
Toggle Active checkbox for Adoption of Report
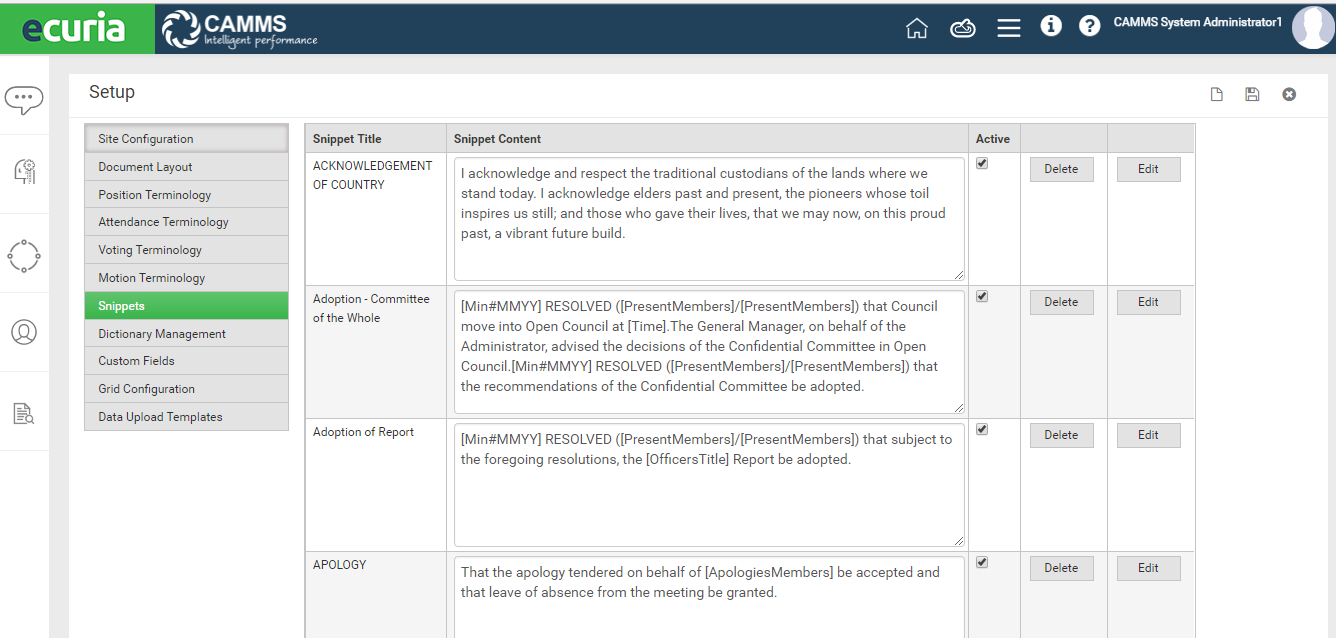(982, 429)
